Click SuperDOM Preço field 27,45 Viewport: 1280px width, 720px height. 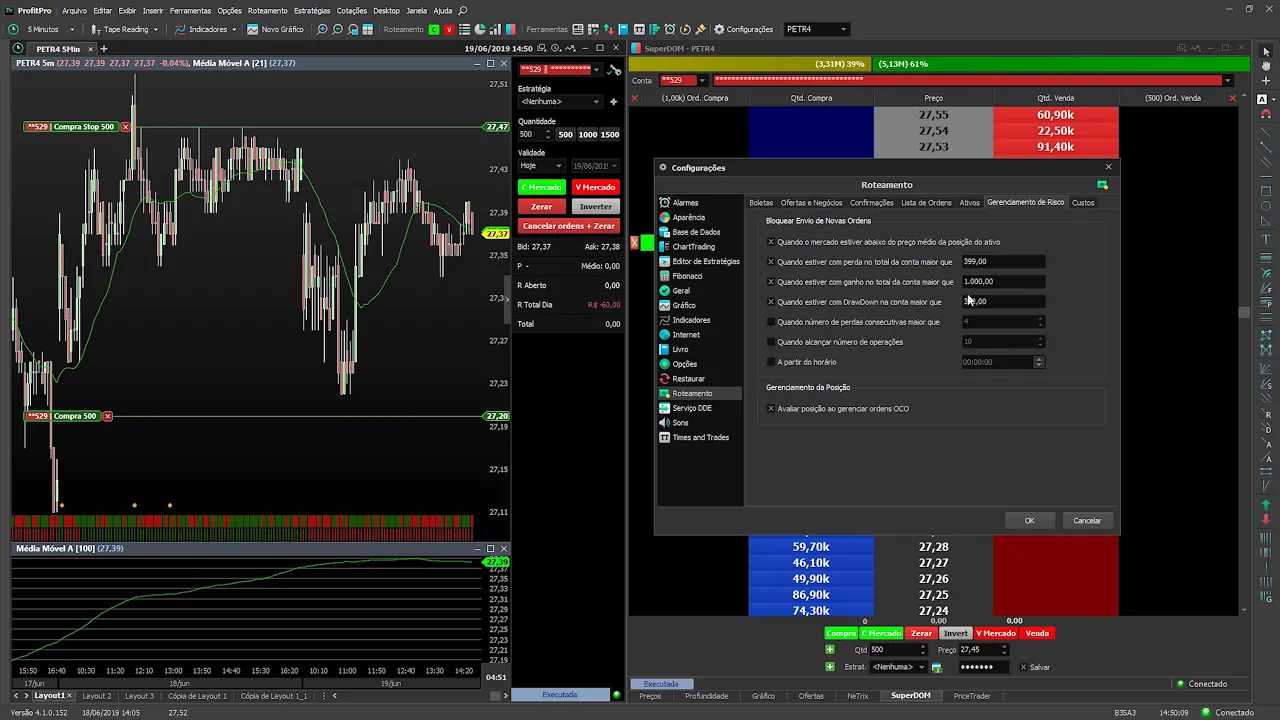983,650
